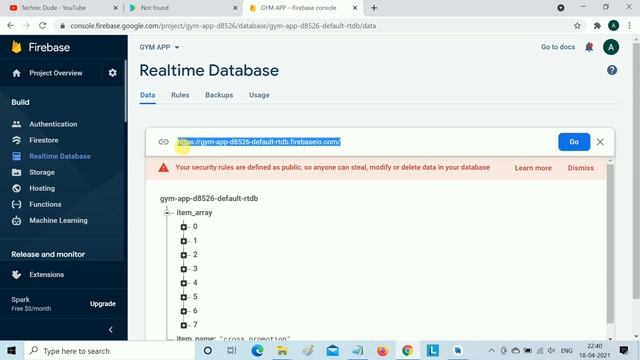Open Extensions under Release and monitor
Image resolution: width=640 pixels, height=360 pixels.
[46, 275]
